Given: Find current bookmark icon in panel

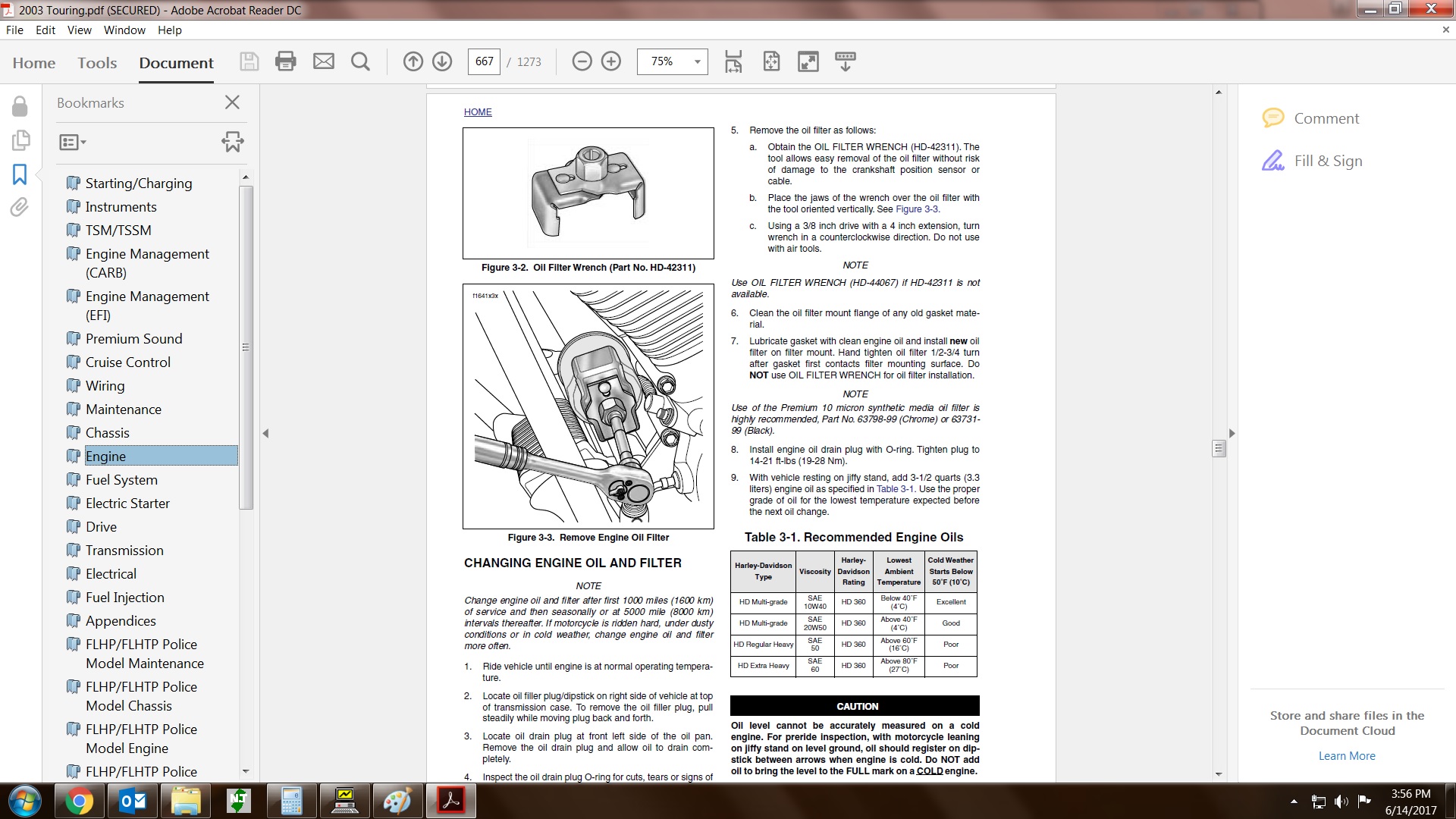Looking at the screenshot, I should click(233, 142).
